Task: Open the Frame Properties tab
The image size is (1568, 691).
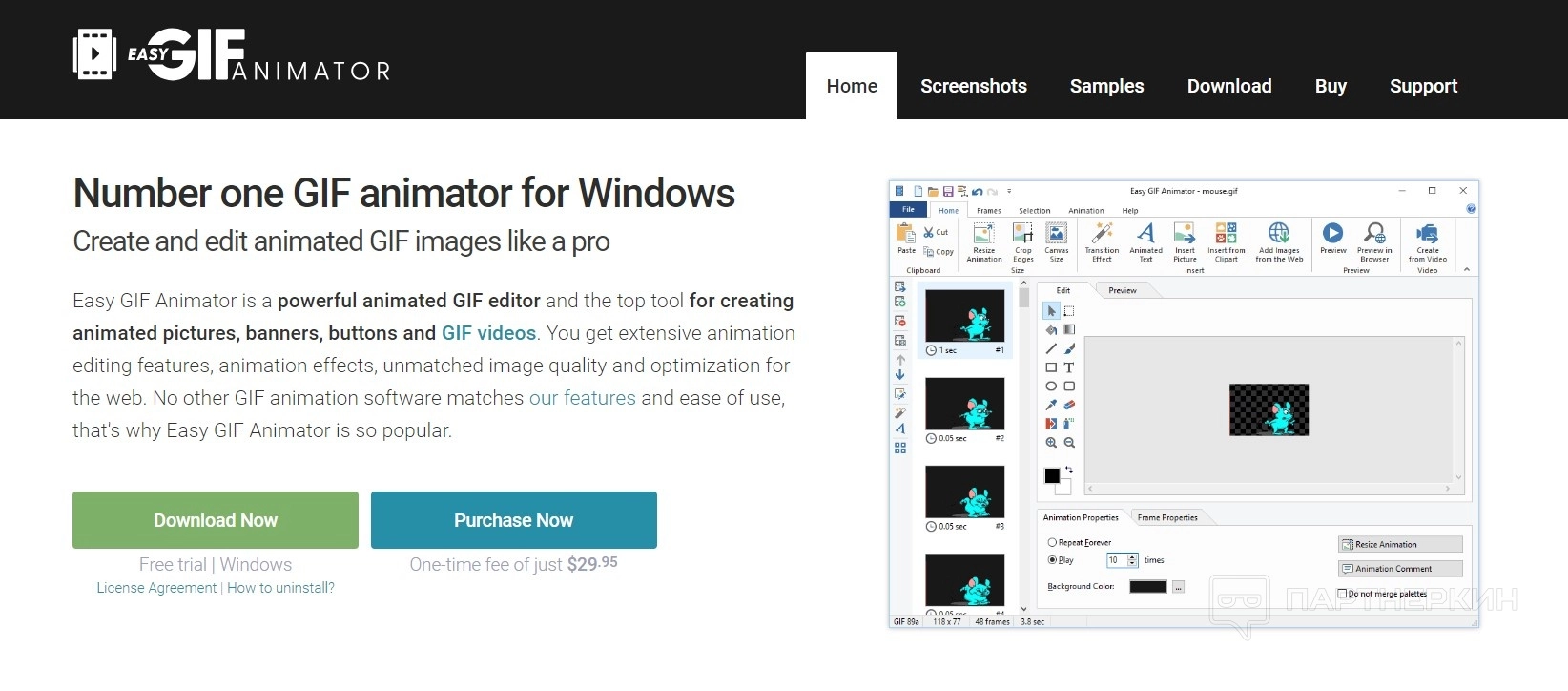Action: point(1167,517)
